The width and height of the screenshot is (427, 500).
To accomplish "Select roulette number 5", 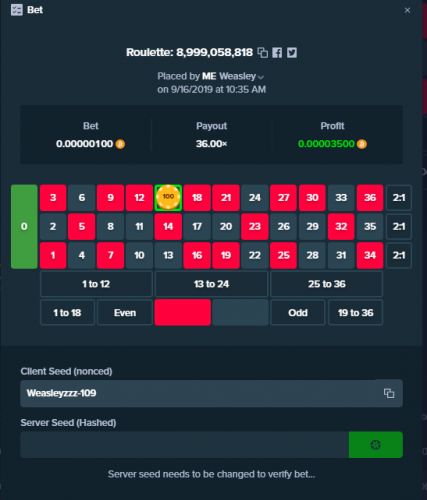I will tap(82, 227).
